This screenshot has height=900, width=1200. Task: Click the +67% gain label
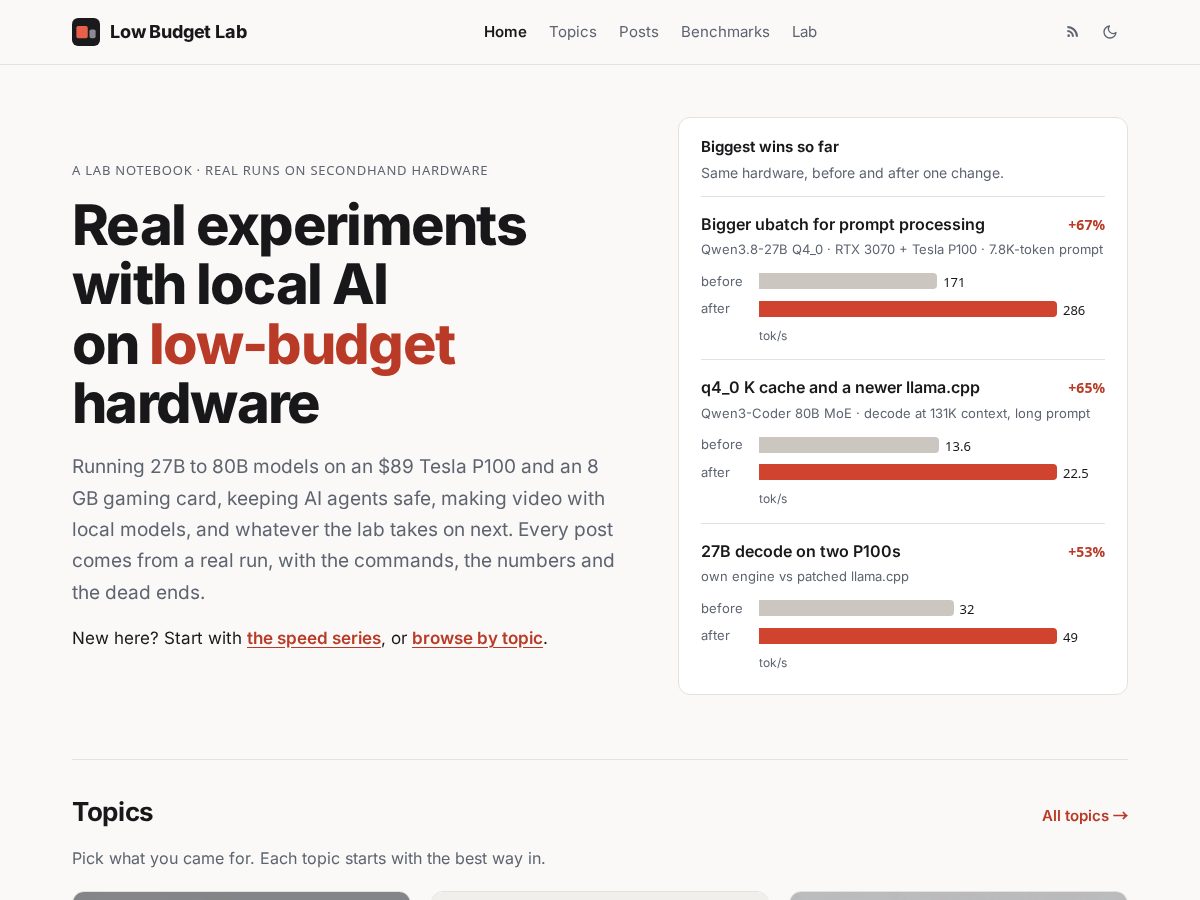pyautogui.click(x=1086, y=225)
